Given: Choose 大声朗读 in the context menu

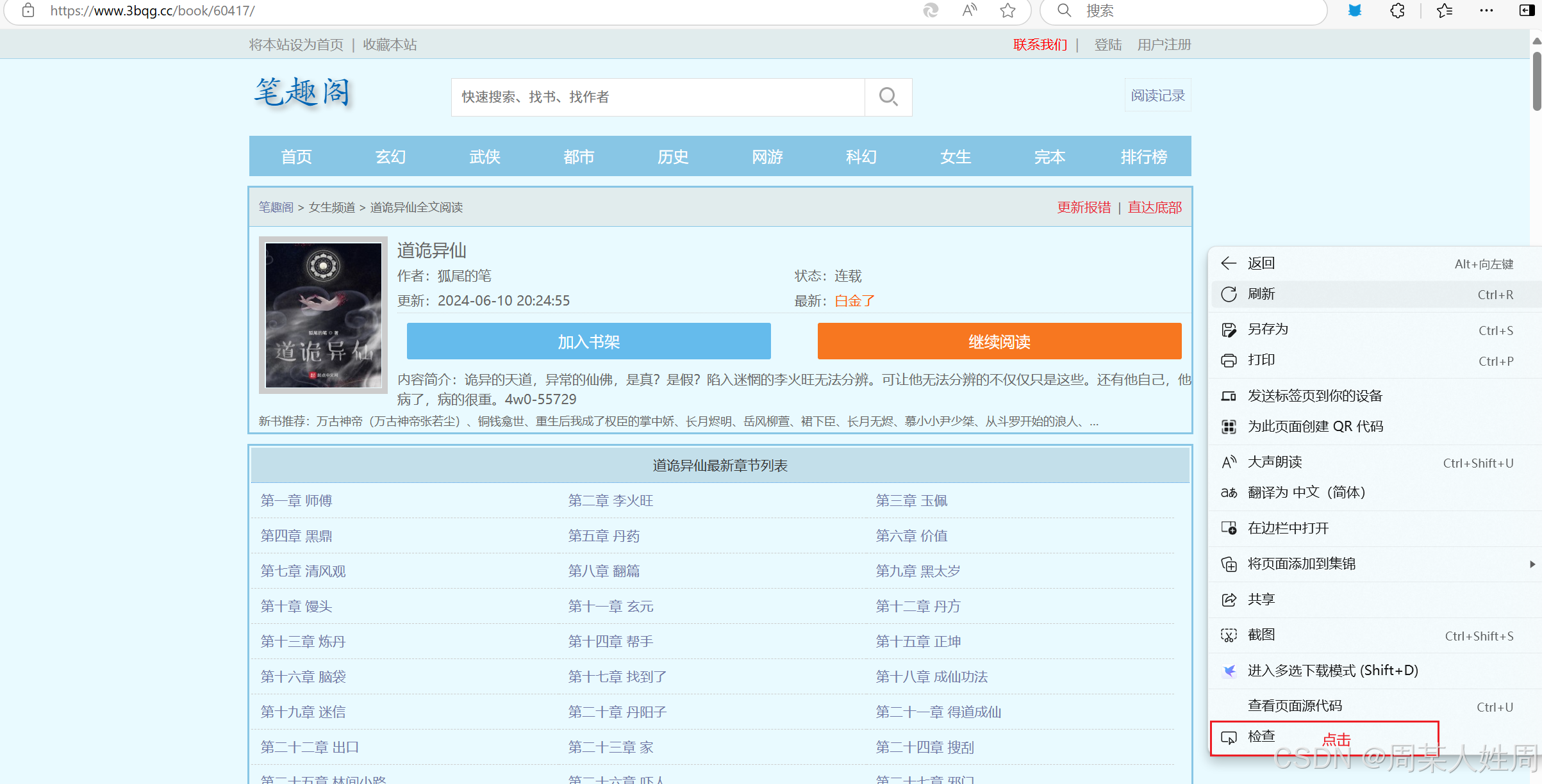Looking at the screenshot, I should (1375, 462).
